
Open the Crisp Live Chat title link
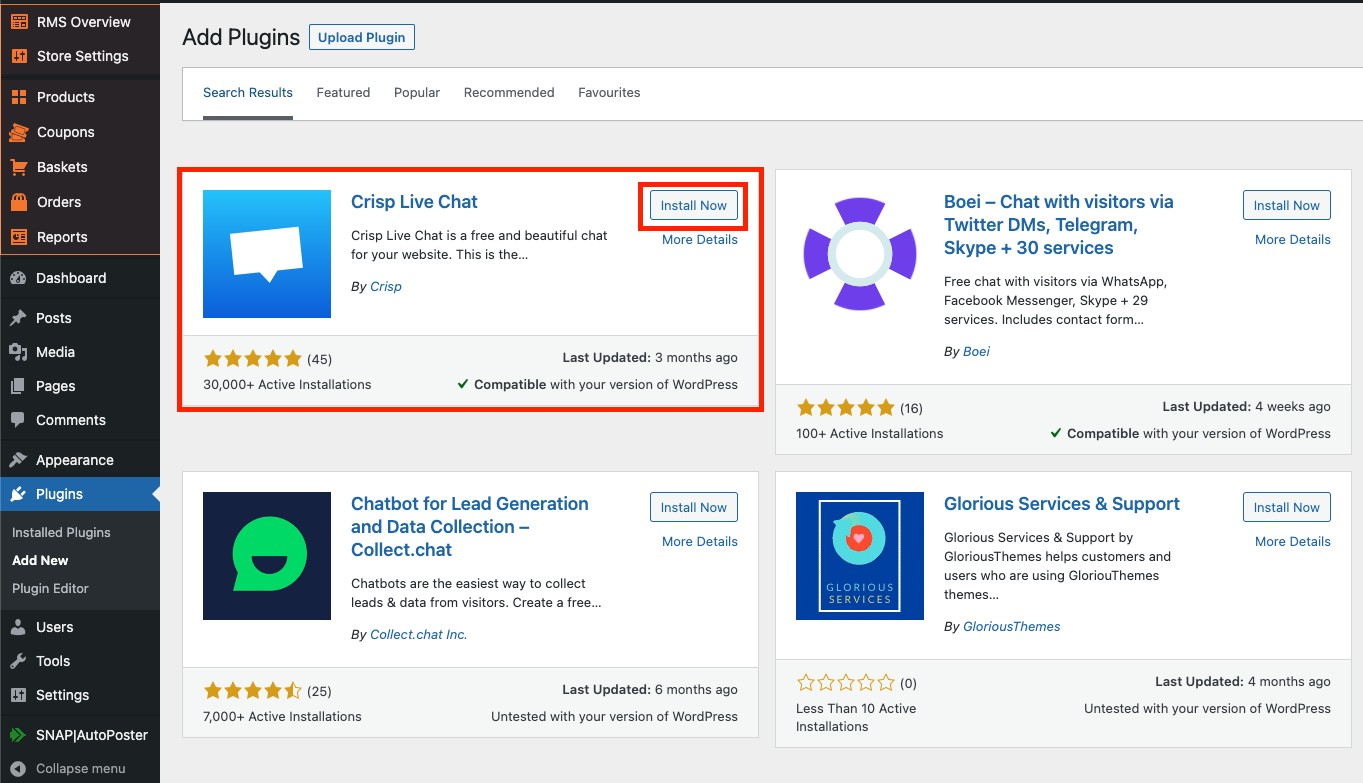click(414, 202)
